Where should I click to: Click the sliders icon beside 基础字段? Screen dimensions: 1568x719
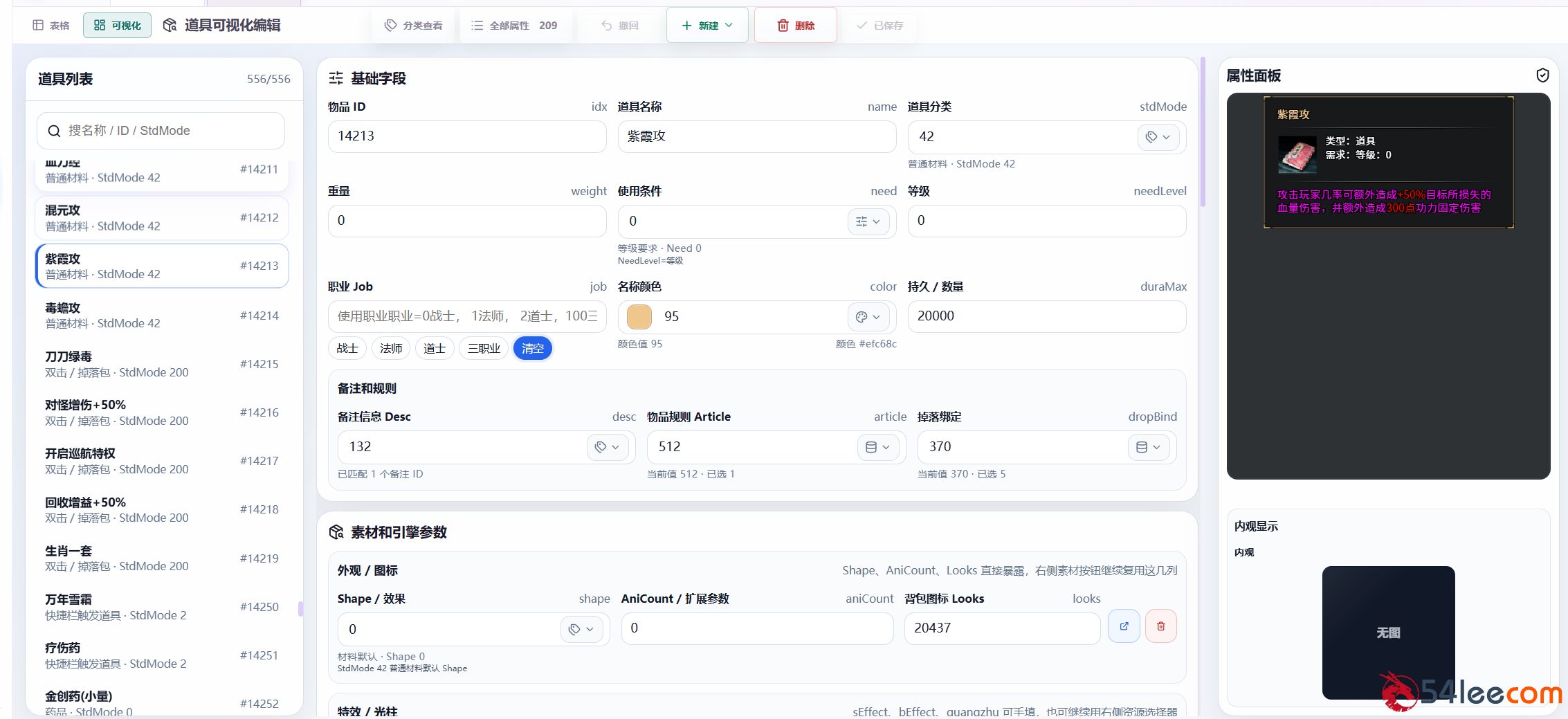[336, 78]
